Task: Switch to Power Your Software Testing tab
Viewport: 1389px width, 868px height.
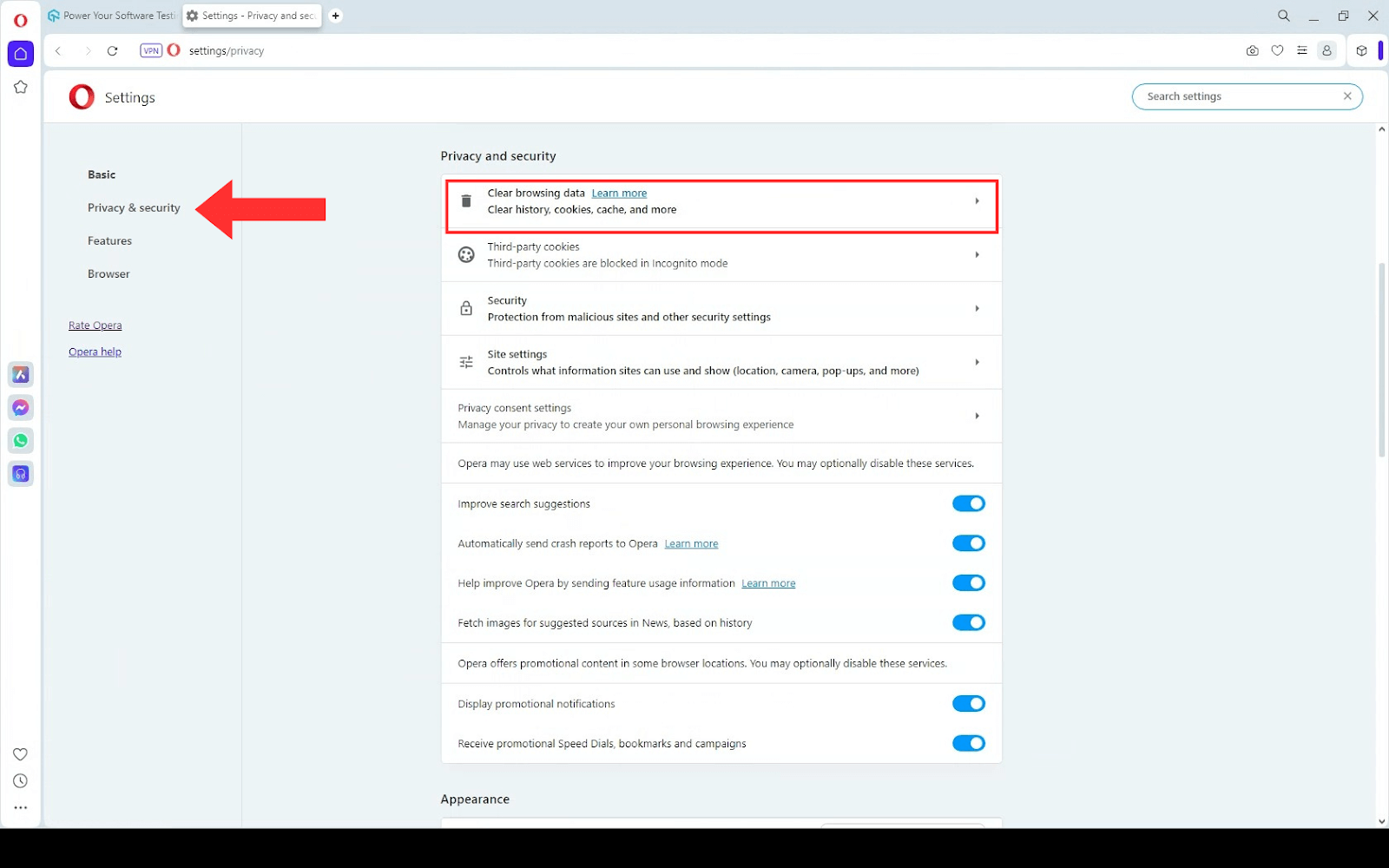Action: tap(111, 16)
